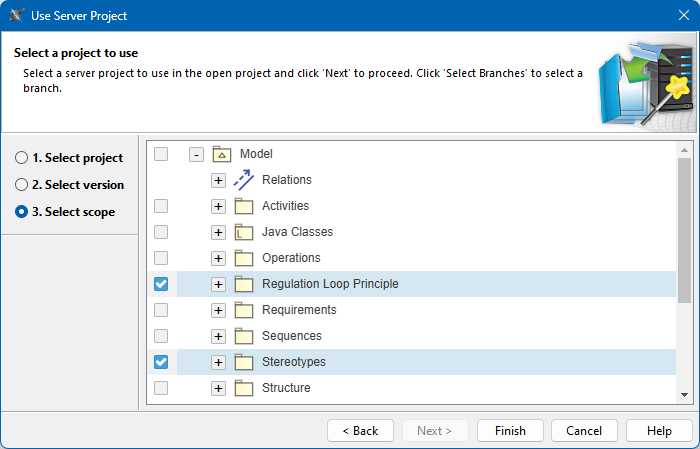Check the Sequences checkbox
The height and width of the screenshot is (449, 700).
coord(161,336)
